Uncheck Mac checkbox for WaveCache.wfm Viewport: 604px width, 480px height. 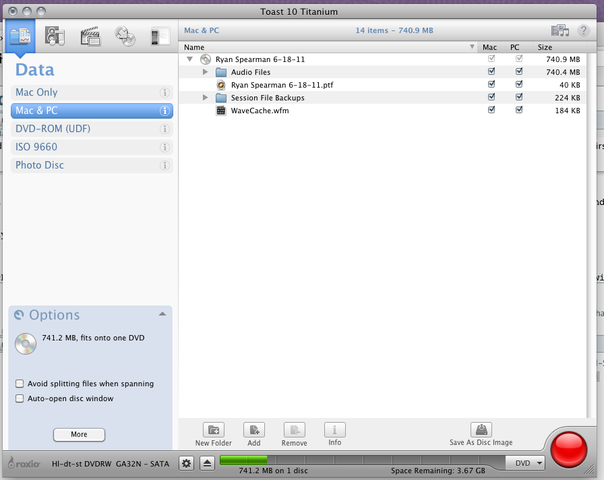490,111
